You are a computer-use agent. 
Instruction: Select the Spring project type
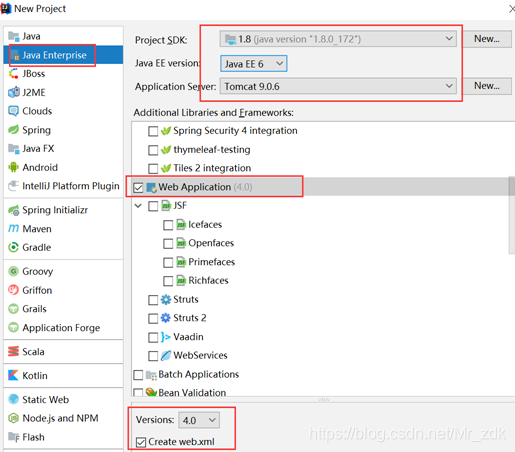63,130
